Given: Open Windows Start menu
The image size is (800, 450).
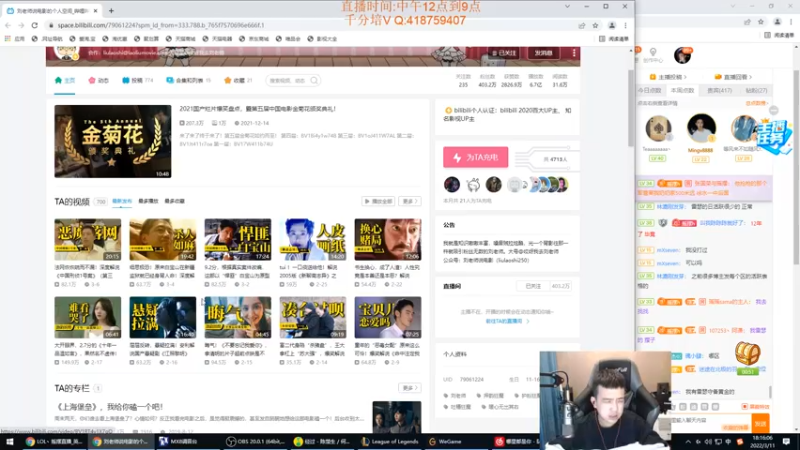Looking at the screenshot, I should click(x=9, y=442).
